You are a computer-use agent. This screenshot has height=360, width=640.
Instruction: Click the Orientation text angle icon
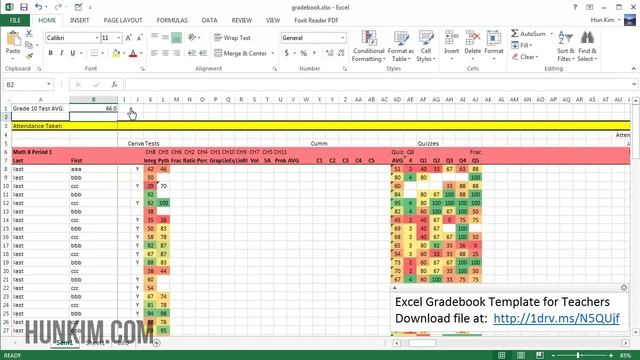pos(192,38)
